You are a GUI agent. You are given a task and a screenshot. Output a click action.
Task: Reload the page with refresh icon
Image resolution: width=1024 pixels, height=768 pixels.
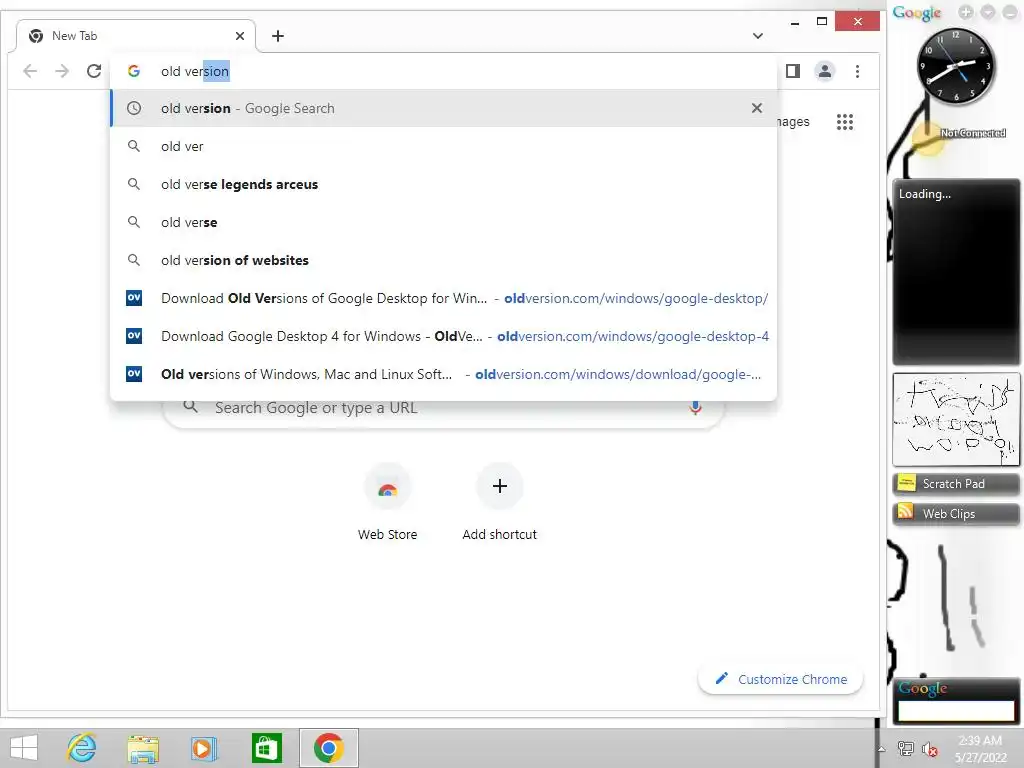click(94, 71)
